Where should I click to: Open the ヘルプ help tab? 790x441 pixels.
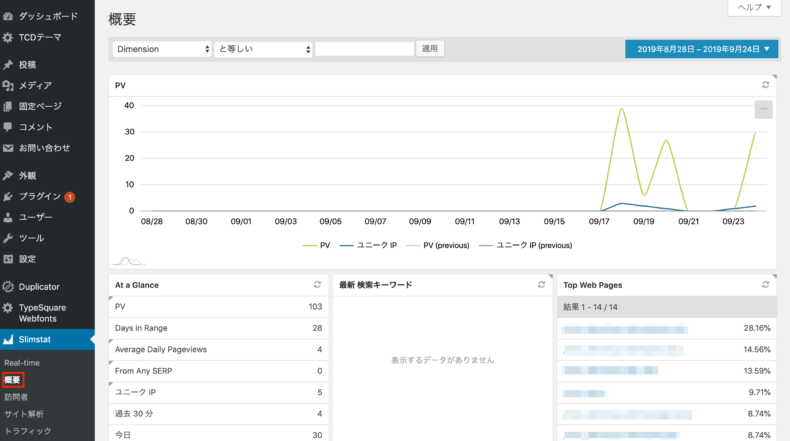pyautogui.click(x=753, y=8)
